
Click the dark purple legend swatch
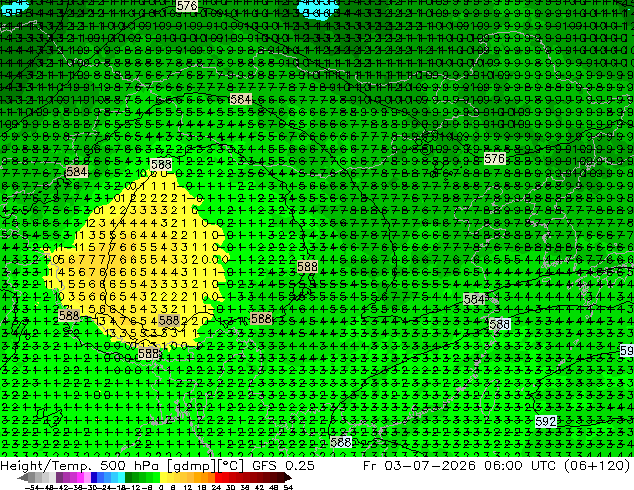pyautogui.click(x=59, y=478)
